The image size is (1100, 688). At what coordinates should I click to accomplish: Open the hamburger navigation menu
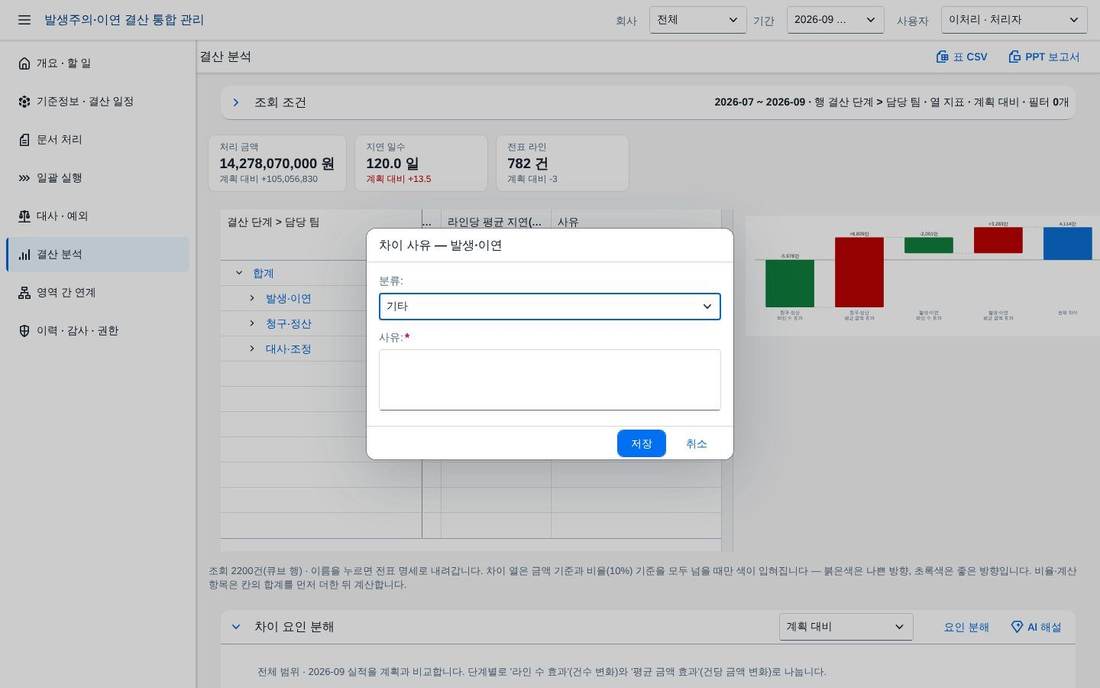[x=24, y=20]
